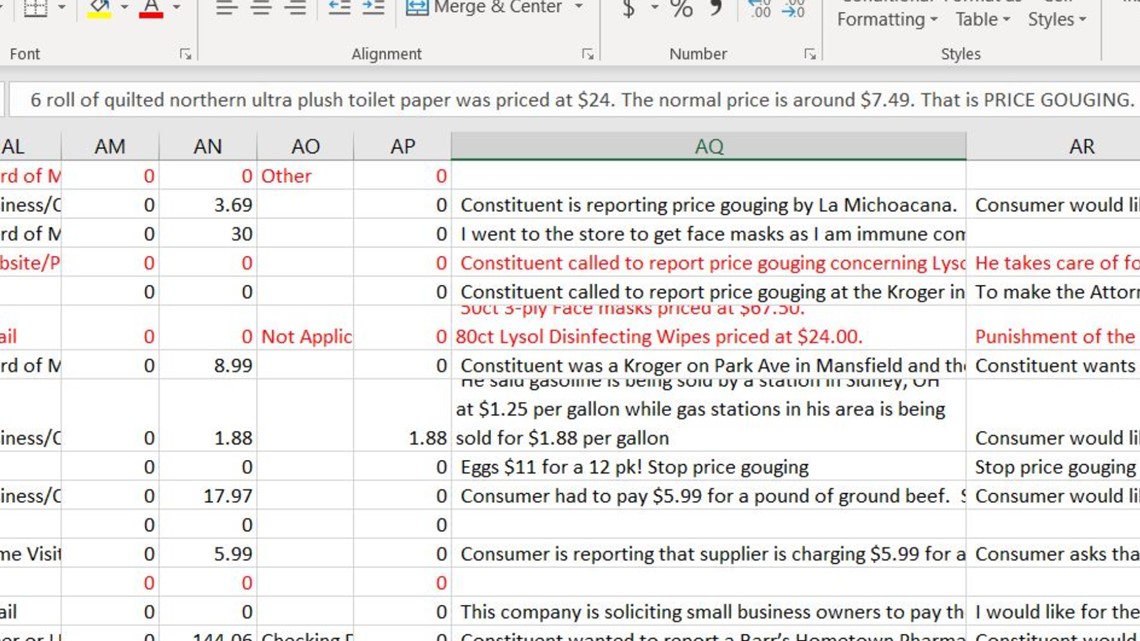Select the red cell about Lysol price gouging call
The image size is (1140, 641).
click(x=709, y=263)
